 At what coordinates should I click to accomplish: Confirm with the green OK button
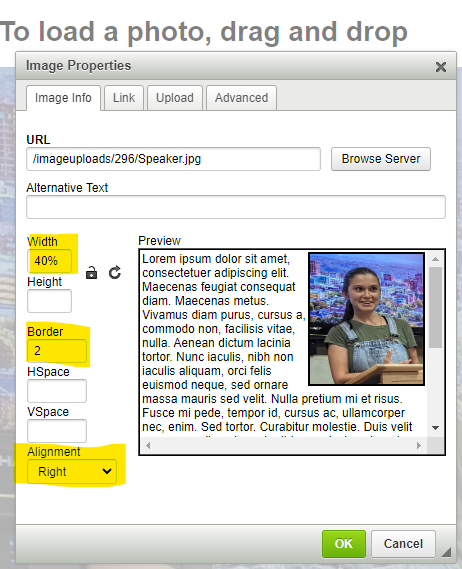(x=344, y=544)
